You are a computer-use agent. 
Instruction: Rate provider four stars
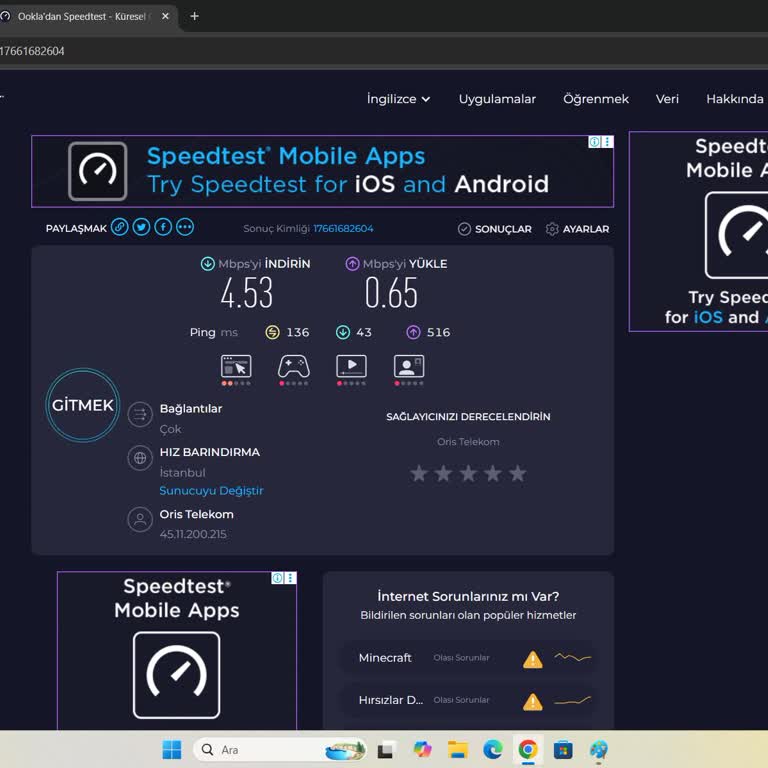click(x=493, y=473)
